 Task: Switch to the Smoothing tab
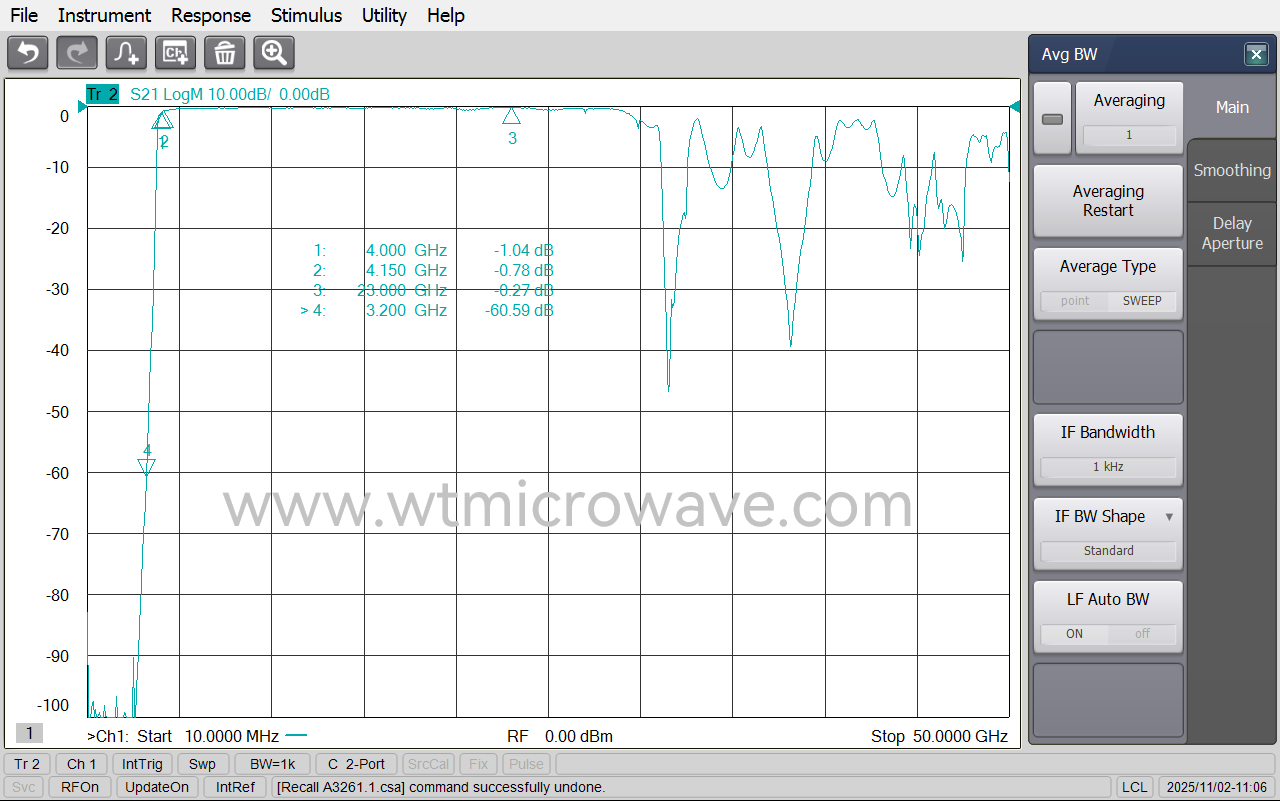[x=1231, y=170]
